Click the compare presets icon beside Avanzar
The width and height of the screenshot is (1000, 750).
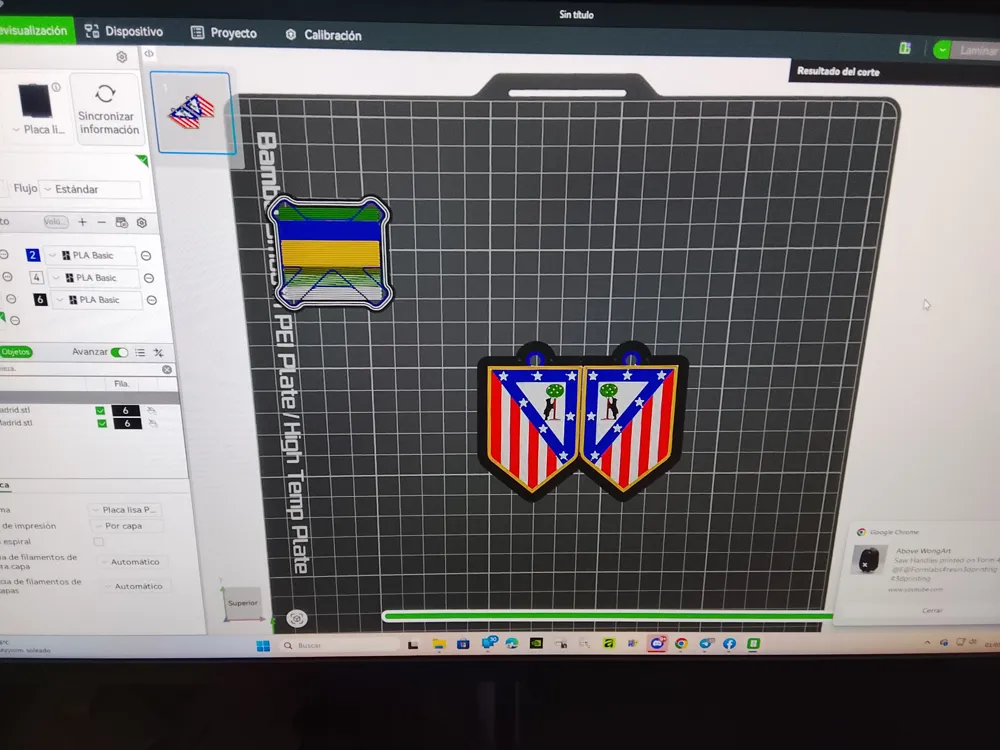coord(159,353)
